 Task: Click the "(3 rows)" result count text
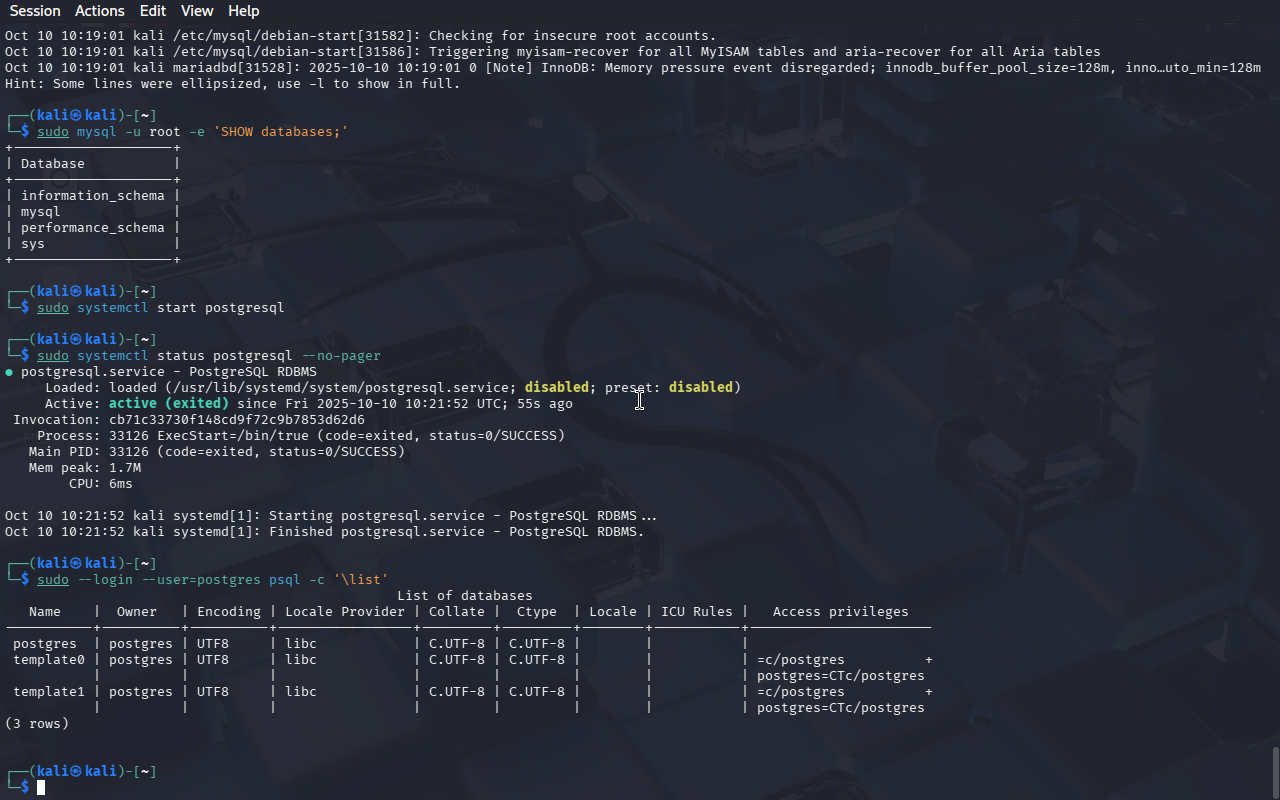37,724
